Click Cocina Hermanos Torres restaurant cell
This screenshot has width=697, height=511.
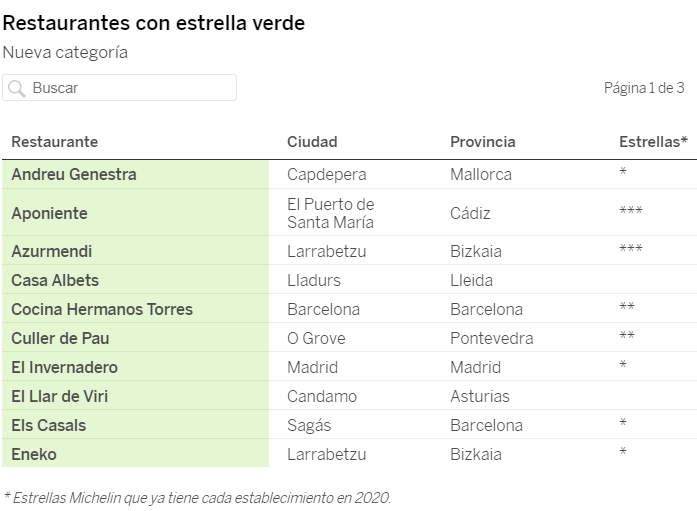point(102,309)
